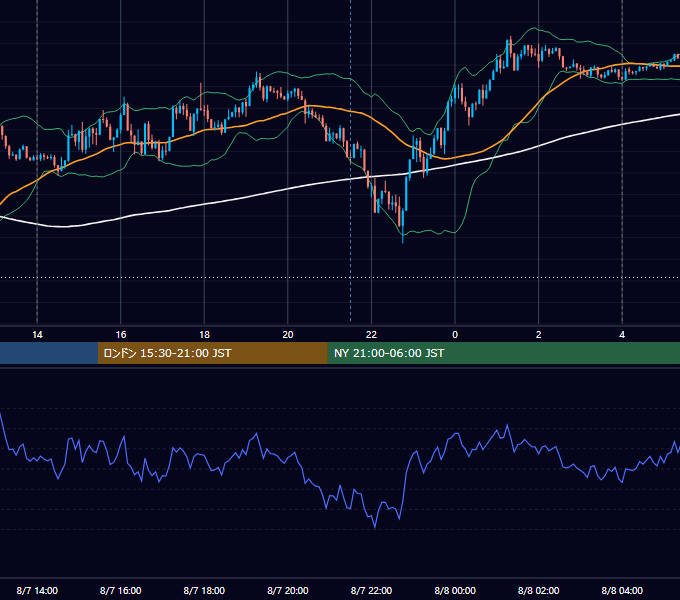The image size is (680, 600).
Task: Click the 8/7 14:00 label on the lower axis
Action: tap(37, 590)
